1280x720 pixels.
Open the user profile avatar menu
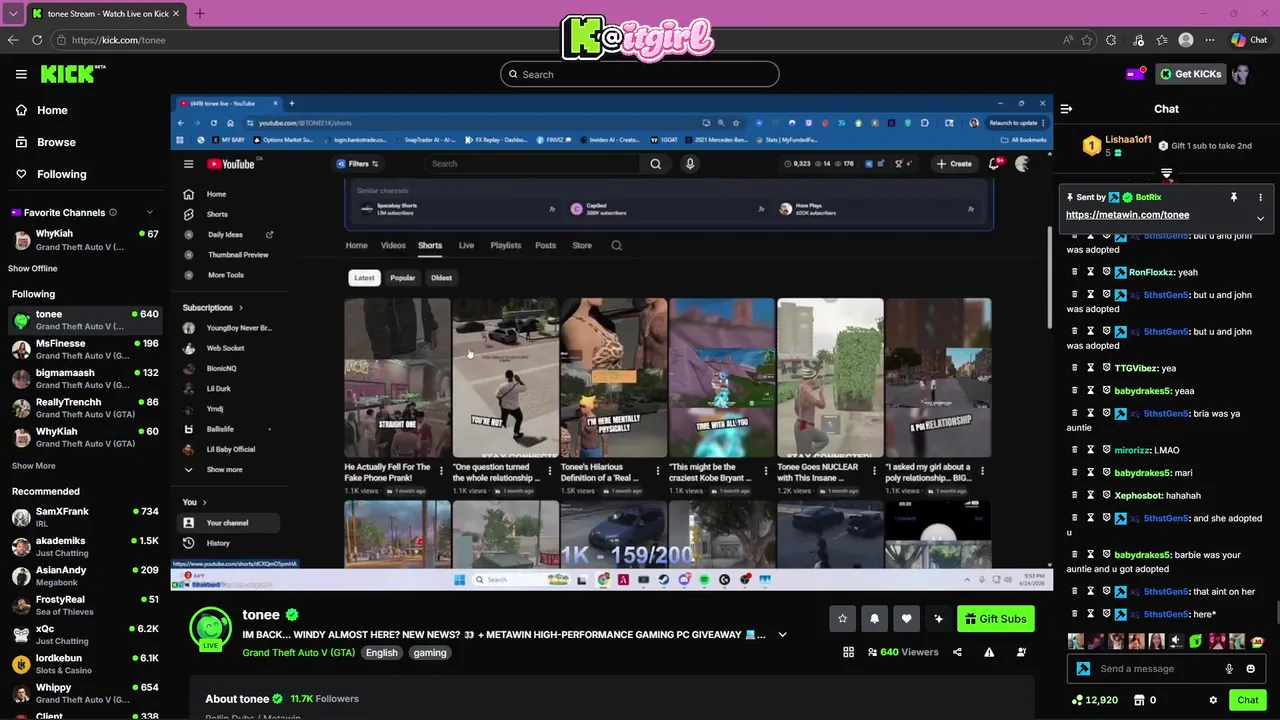pos(1241,74)
